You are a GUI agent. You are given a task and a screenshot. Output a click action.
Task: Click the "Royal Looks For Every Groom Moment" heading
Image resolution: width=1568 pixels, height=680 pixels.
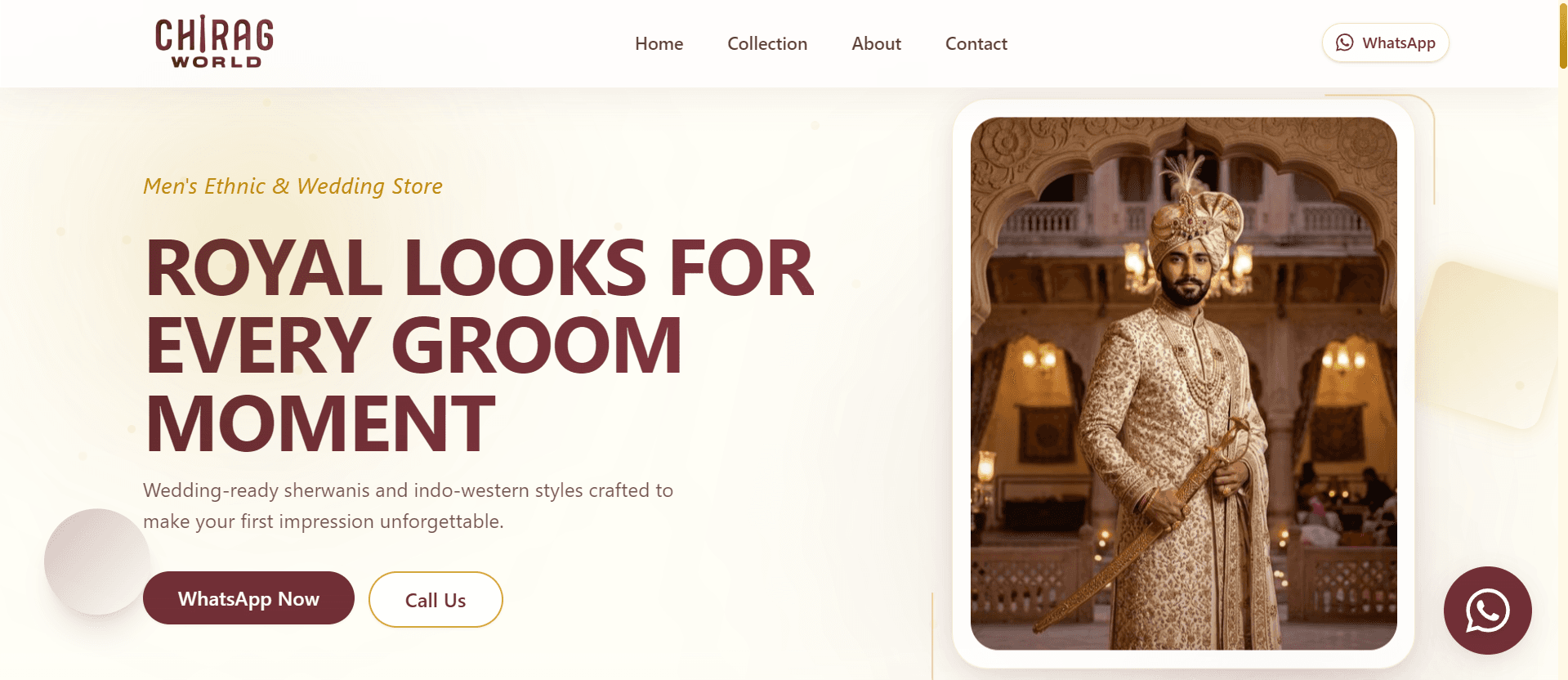(480, 345)
